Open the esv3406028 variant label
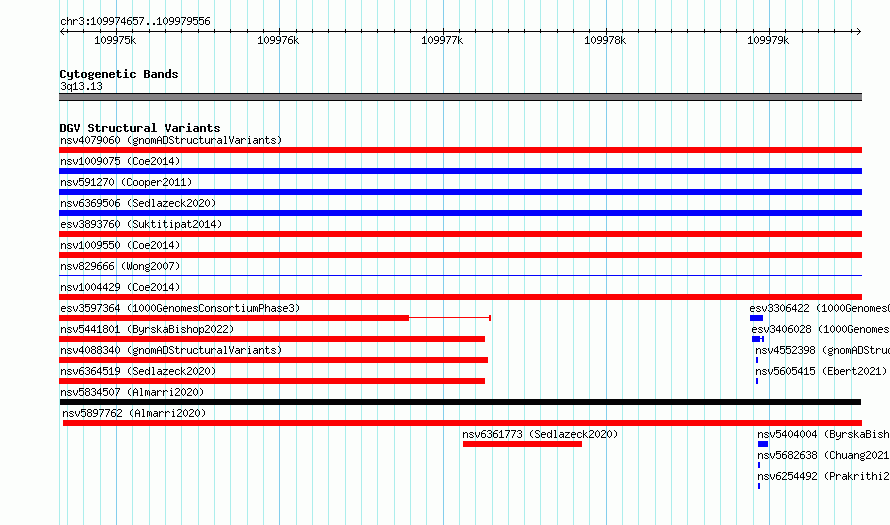The width and height of the screenshot is (890, 525). [821, 329]
